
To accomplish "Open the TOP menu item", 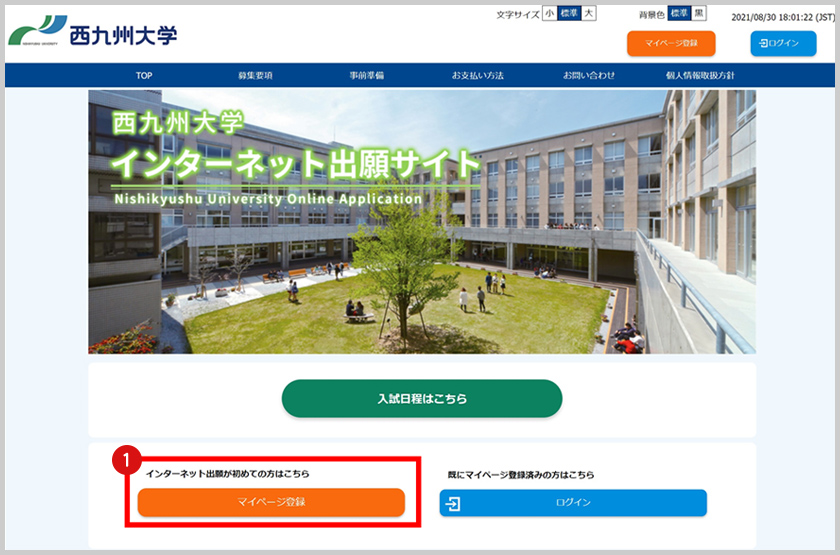I will 144,76.
